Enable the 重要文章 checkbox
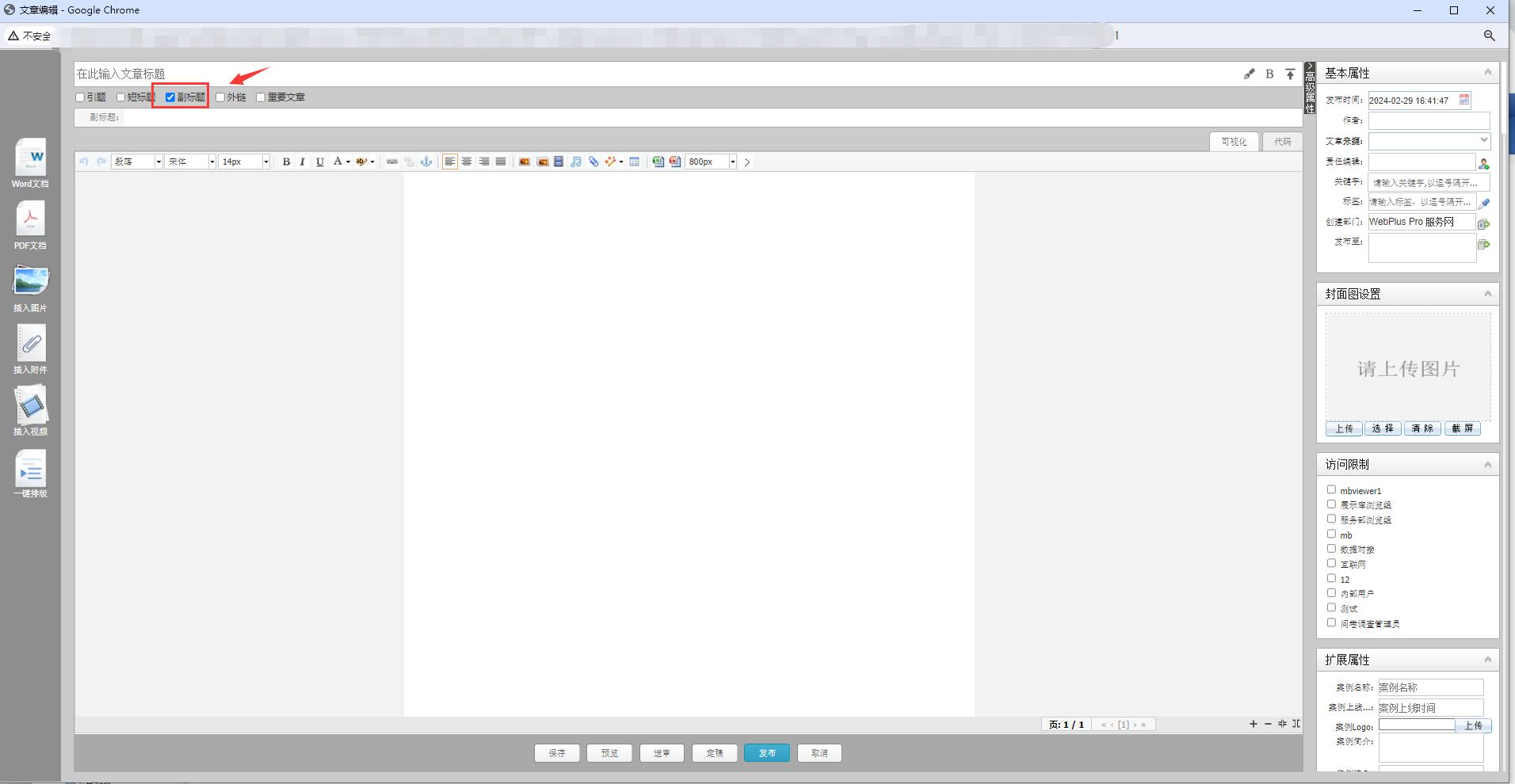 click(261, 97)
